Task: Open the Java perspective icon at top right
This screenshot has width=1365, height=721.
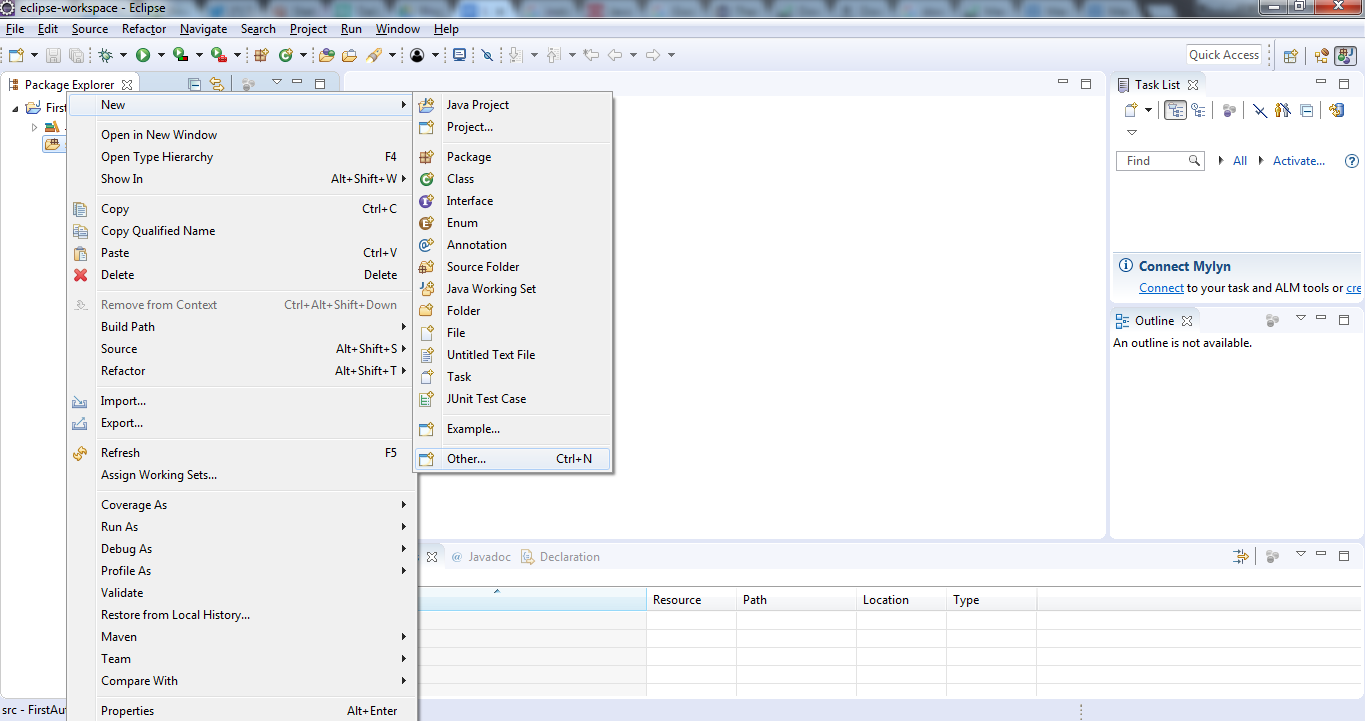Action: click(x=1345, y=56)
